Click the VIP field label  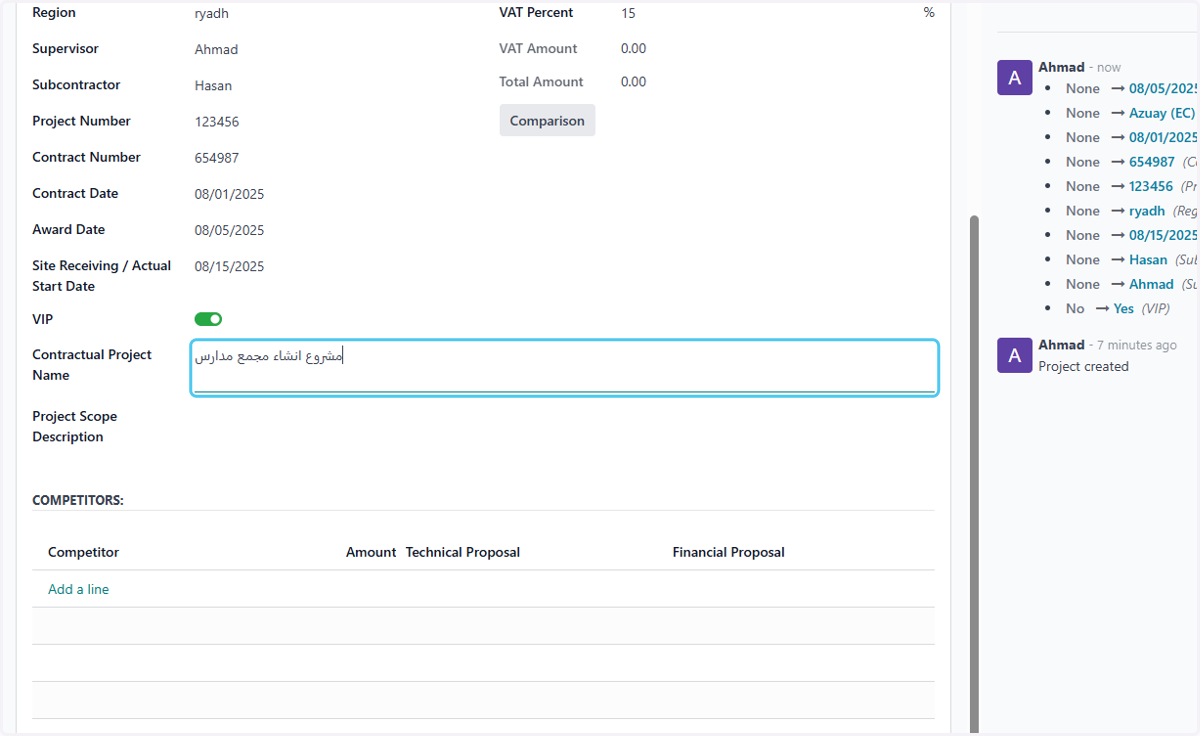click(x=42, y=320)
